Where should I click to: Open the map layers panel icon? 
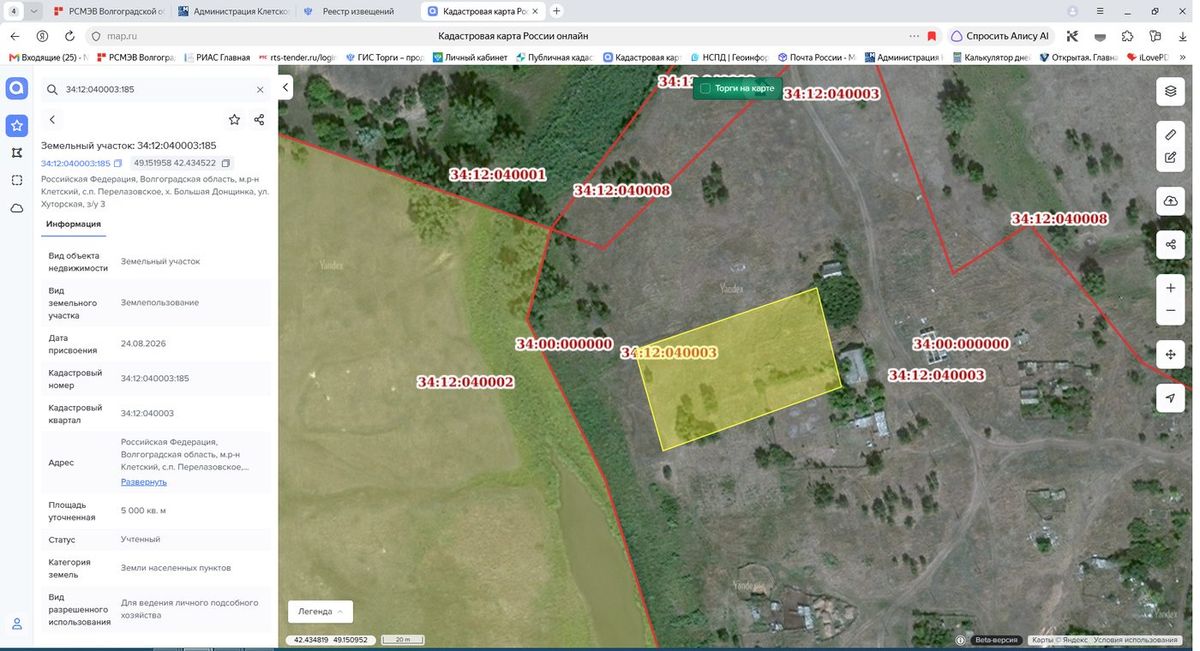coord(1170,91)
